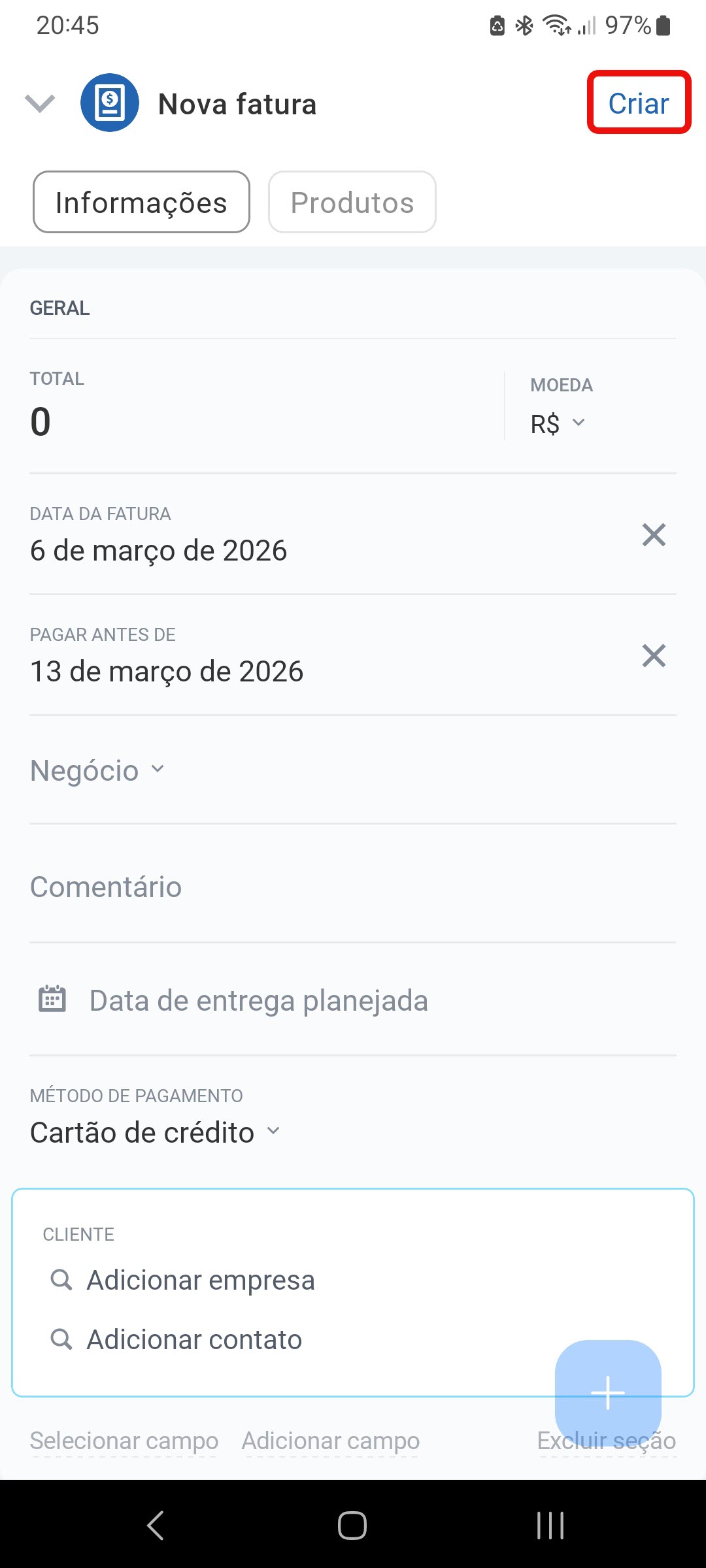Image resolution: width=706 pixels, height=1568 pixels.
Task: Click the Adicionar campo link
Action: pyautogui.click(x=331, y=1441)
